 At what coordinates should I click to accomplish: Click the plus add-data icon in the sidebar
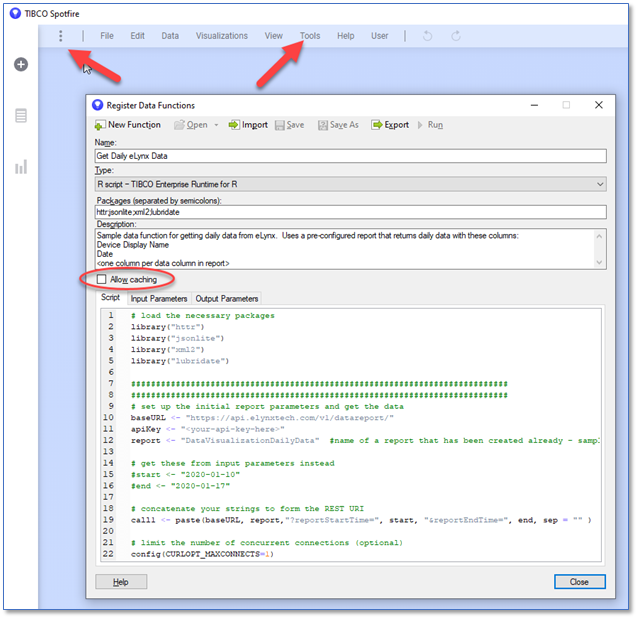pyautogui.click(x=21, y=64)
